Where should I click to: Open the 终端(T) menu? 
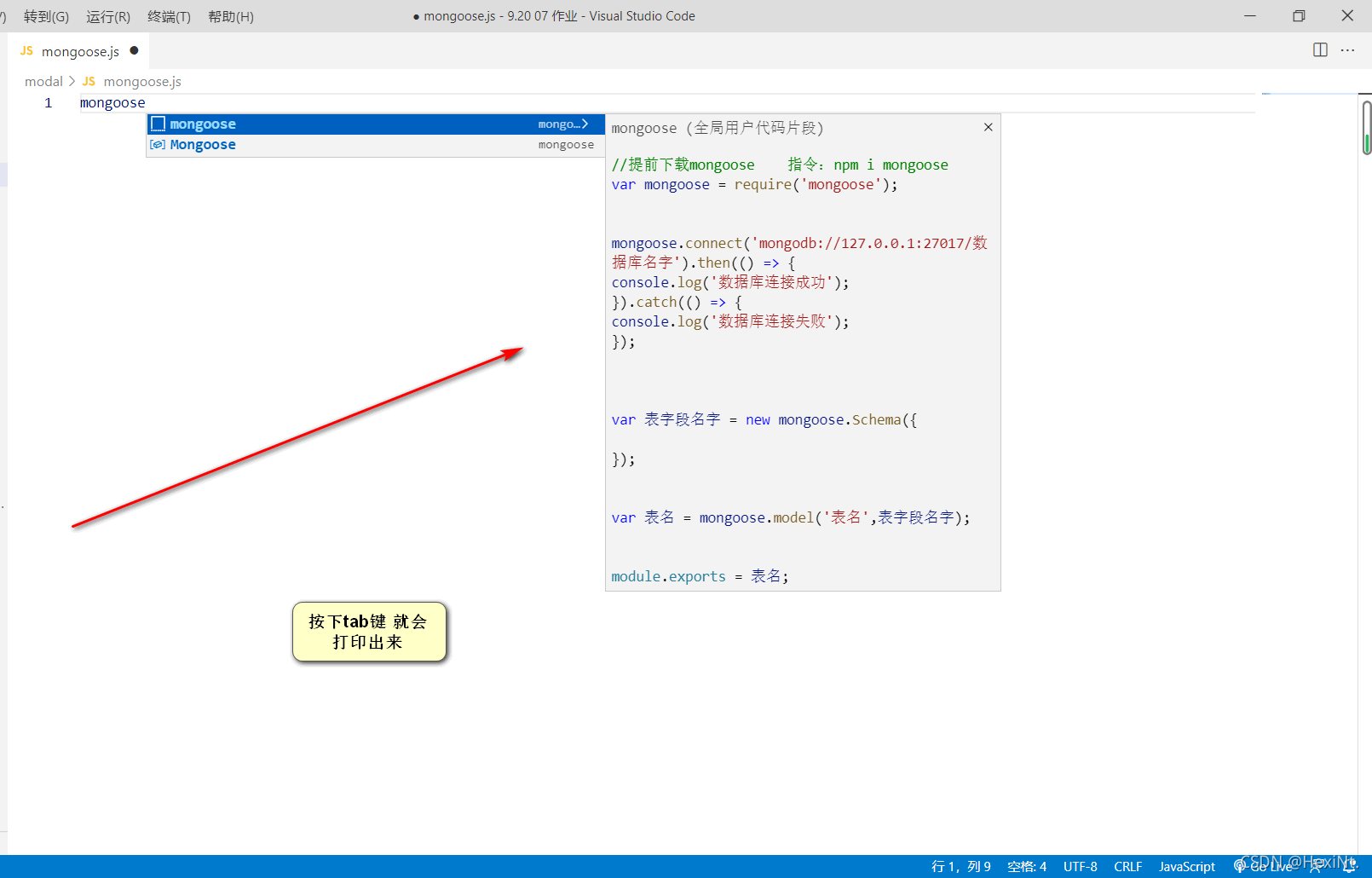tap(169, 16)
